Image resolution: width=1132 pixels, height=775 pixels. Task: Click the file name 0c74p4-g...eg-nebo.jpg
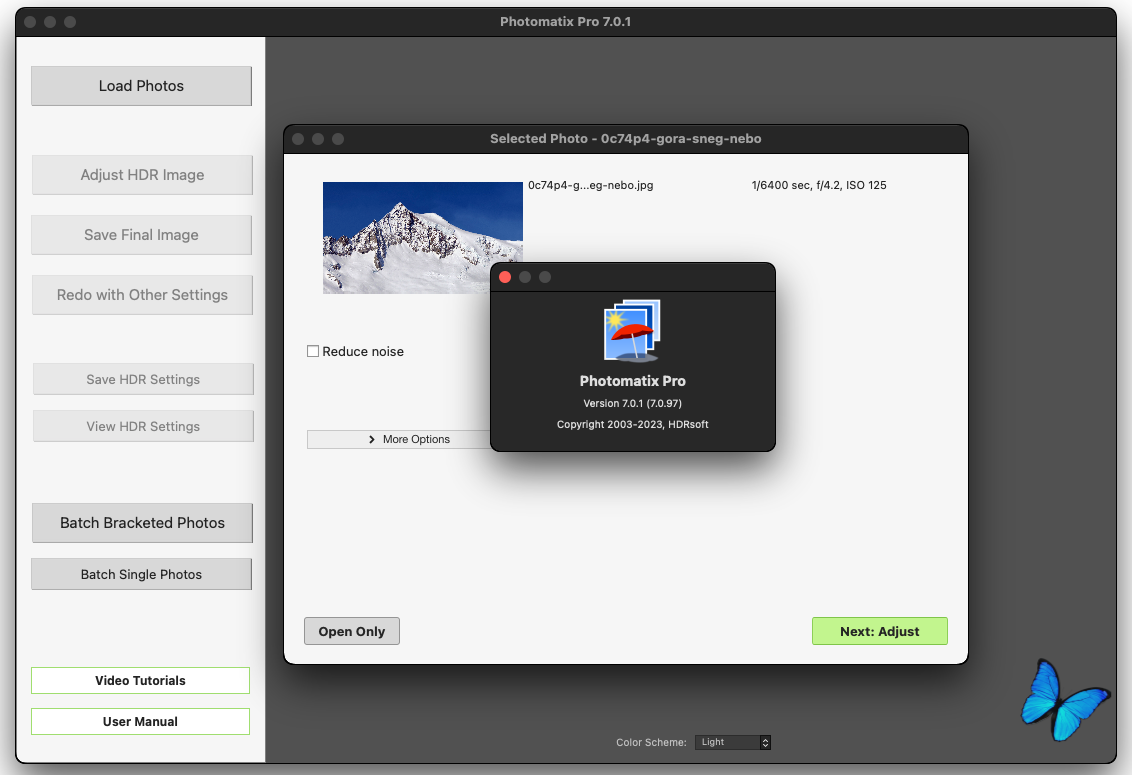[591, 185]
